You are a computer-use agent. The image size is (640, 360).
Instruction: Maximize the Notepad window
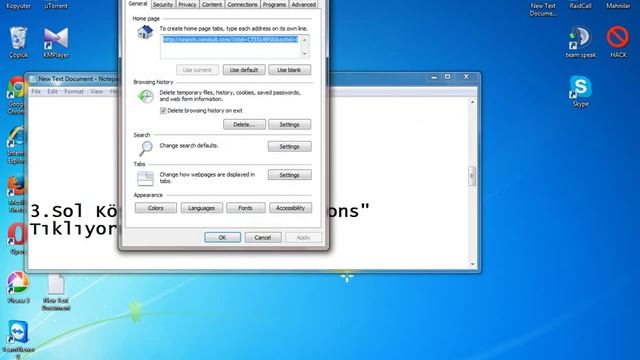(x=447, y=77)
